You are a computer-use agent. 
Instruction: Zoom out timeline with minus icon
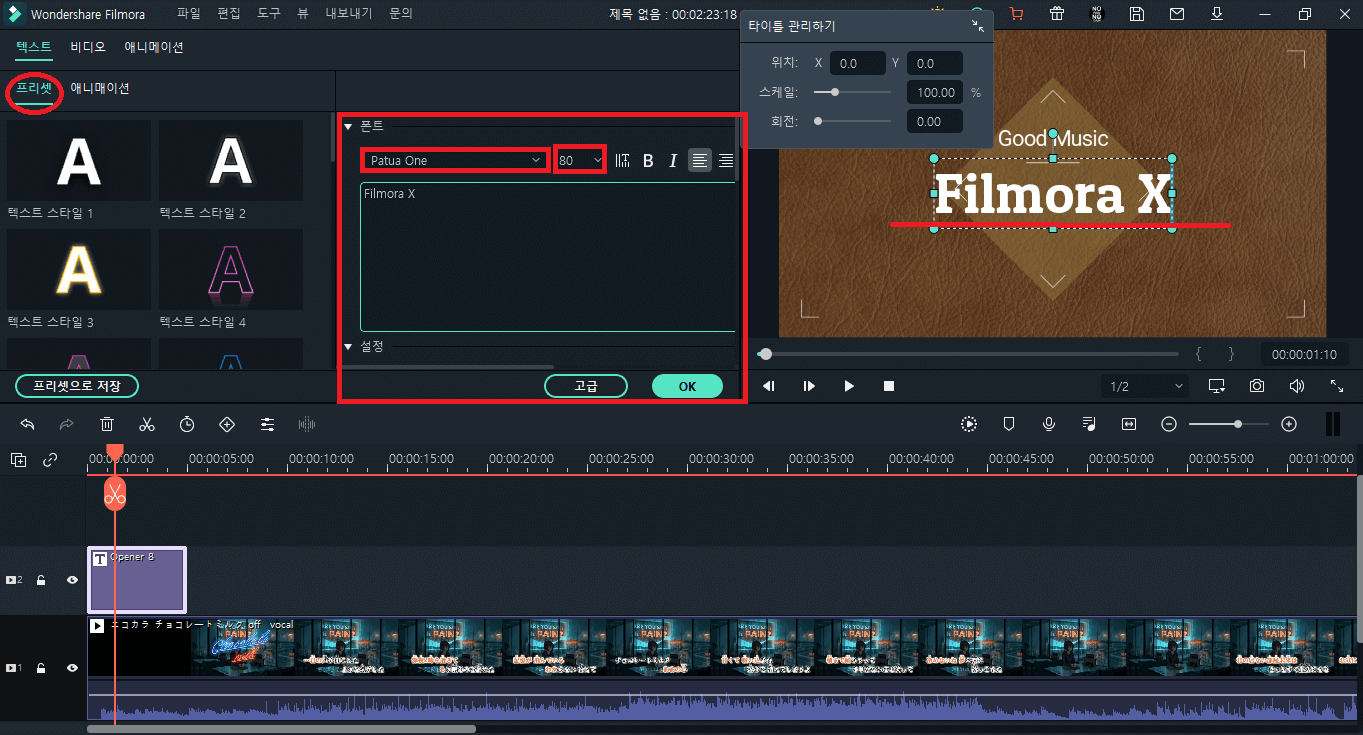click(x=1169, y=424)
